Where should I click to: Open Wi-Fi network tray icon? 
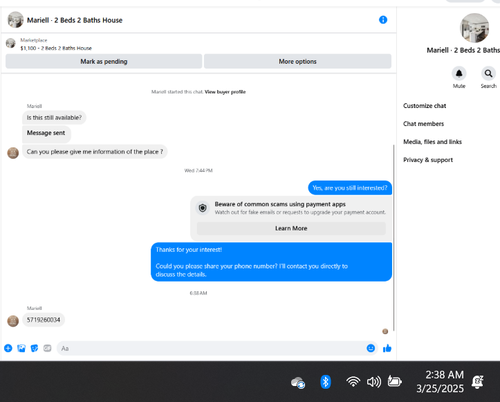point(353,382)
